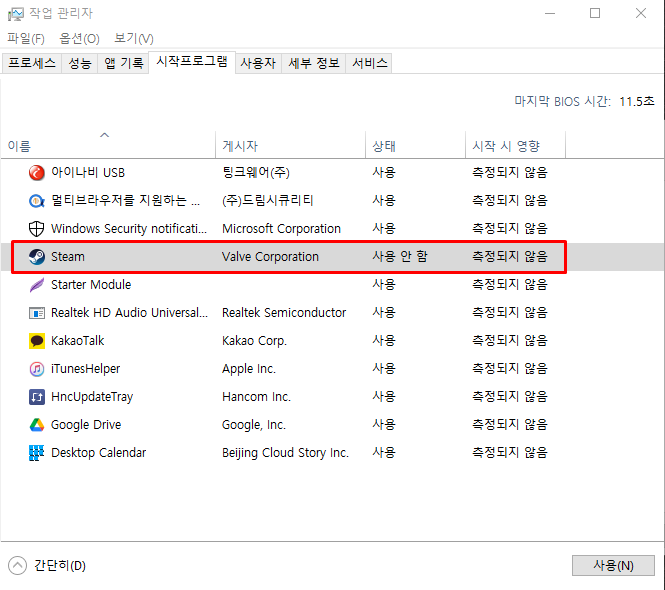Screen dimensions: 665x590
Task: Sort by the 시작 시 영향 column header
Action: click(515, 146)
